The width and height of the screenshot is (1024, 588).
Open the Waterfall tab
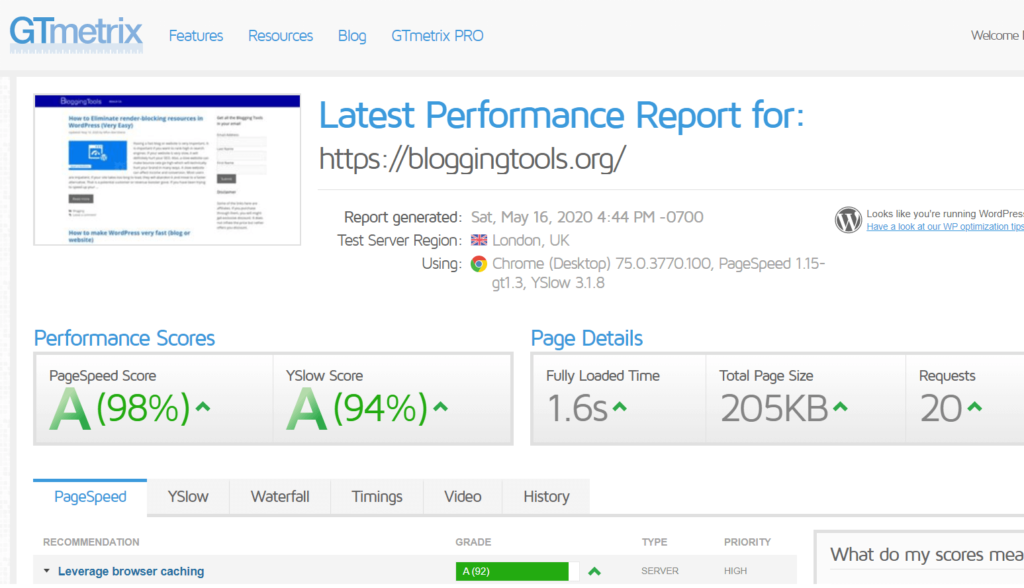(280, 497)
